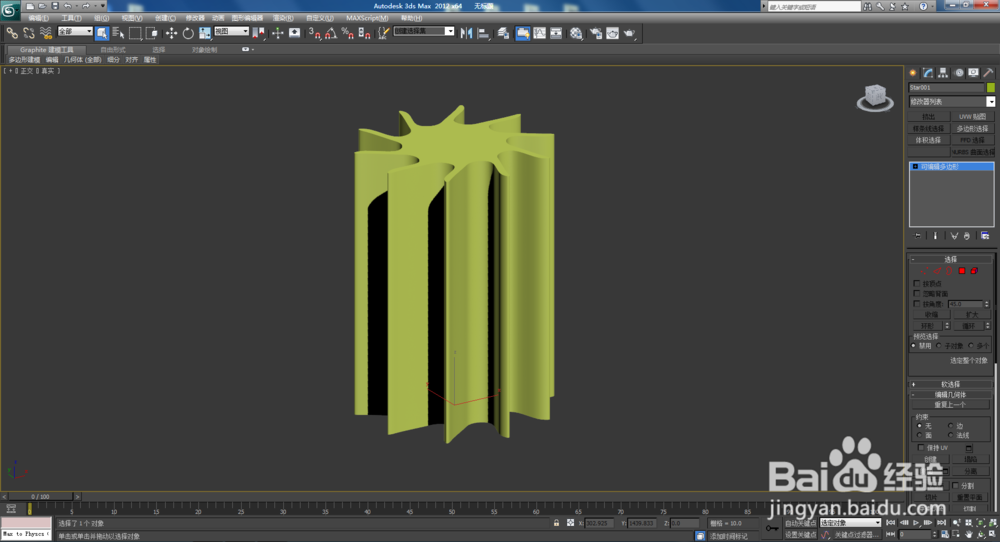This screenshot has width=1000, height=542.
Task: Select the Move transform tool
Action: (x=171, y=33)
